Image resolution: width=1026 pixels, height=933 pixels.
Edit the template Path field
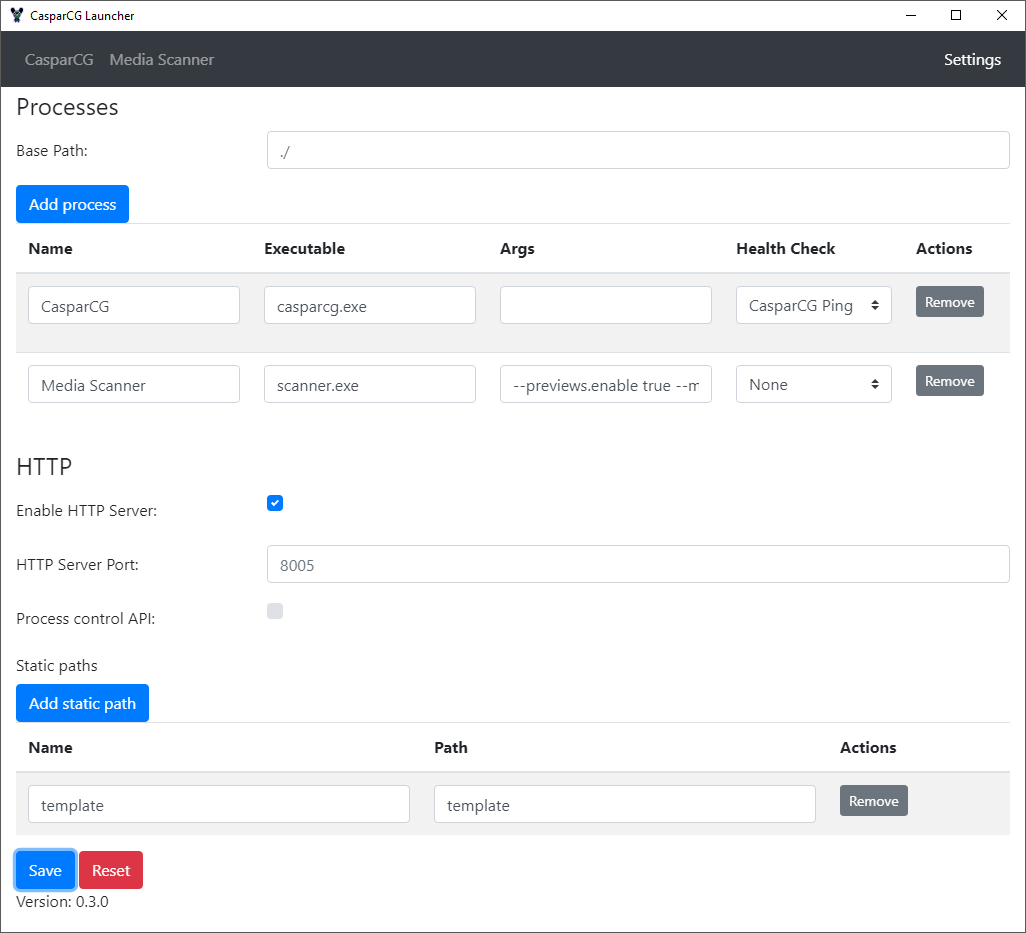pyautogui.click(x=625, y=805)
